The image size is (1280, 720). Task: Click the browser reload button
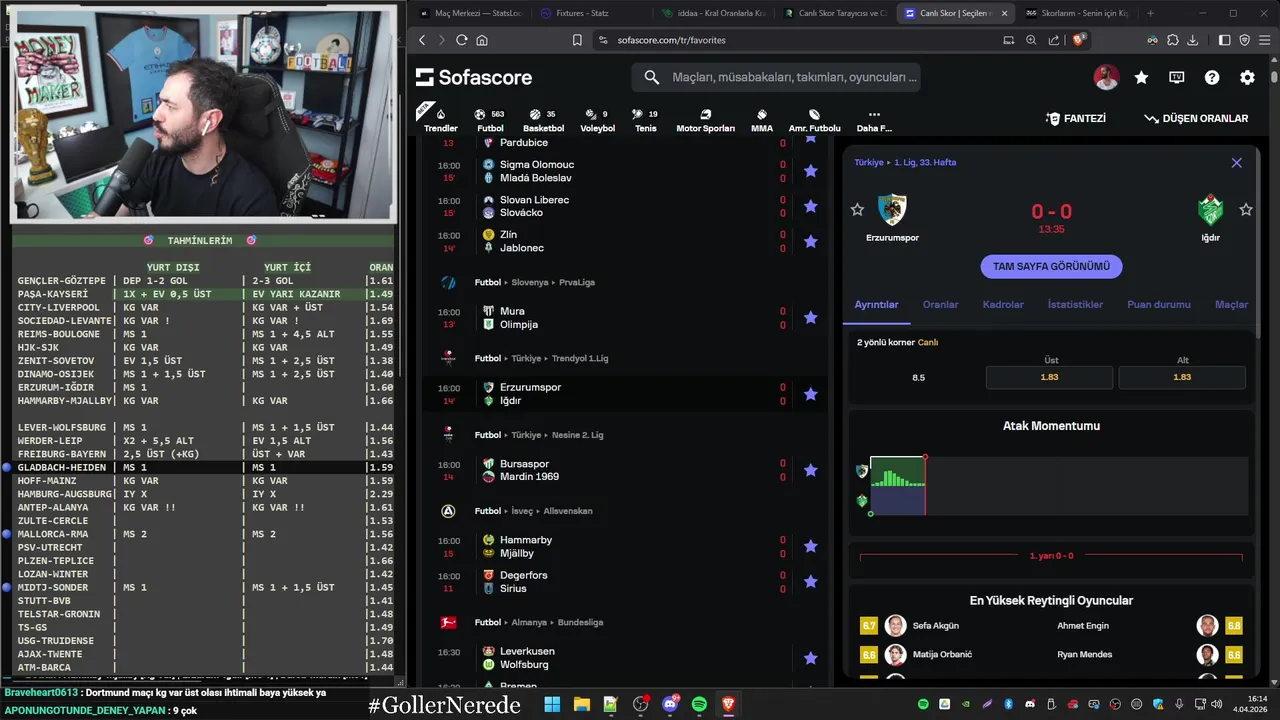point(461,40)
